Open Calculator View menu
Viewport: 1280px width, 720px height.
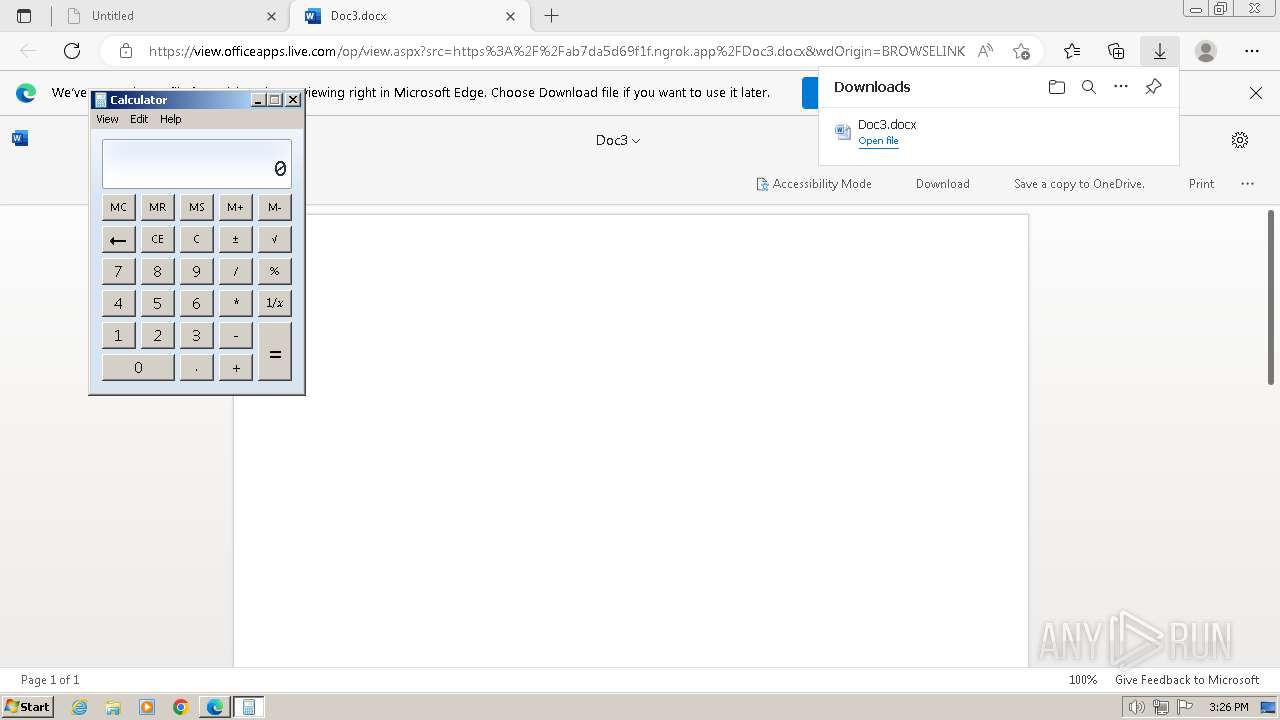click(x=107, y=119)
